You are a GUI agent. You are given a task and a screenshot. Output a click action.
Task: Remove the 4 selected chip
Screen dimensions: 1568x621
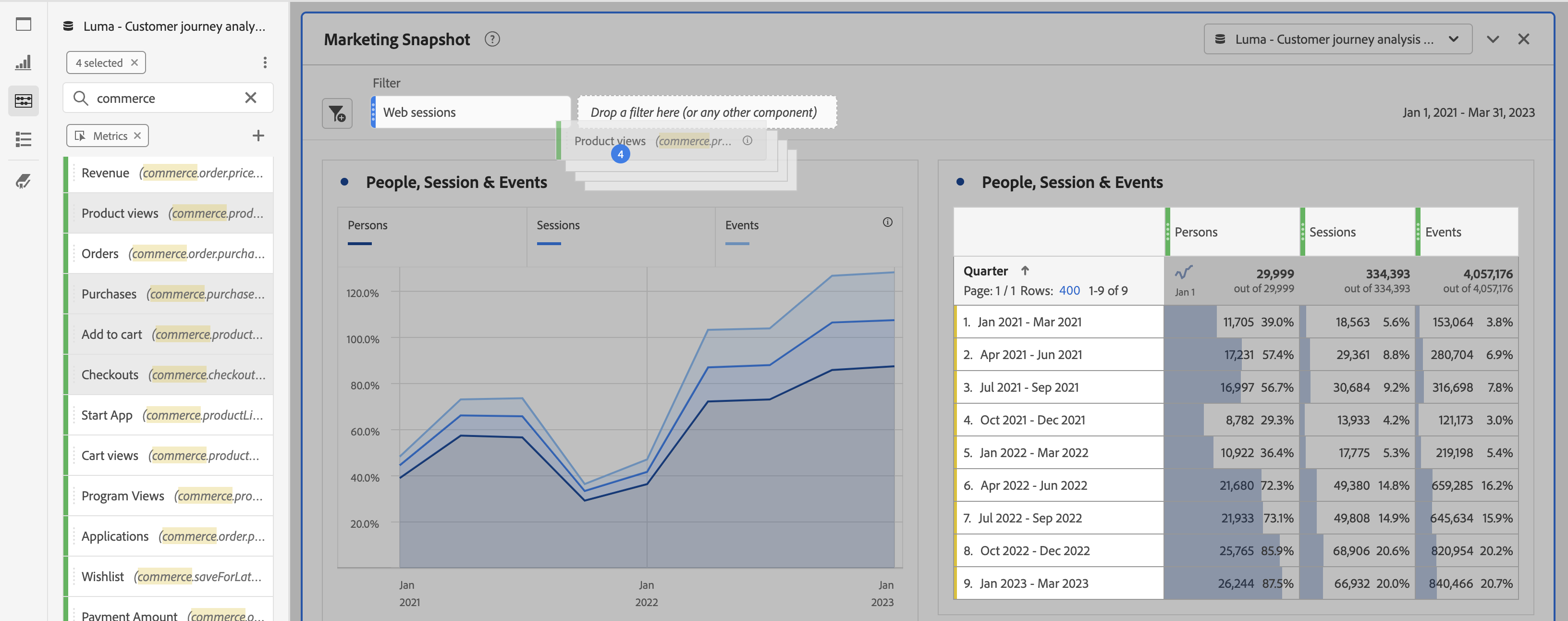(x=135, y=62)
